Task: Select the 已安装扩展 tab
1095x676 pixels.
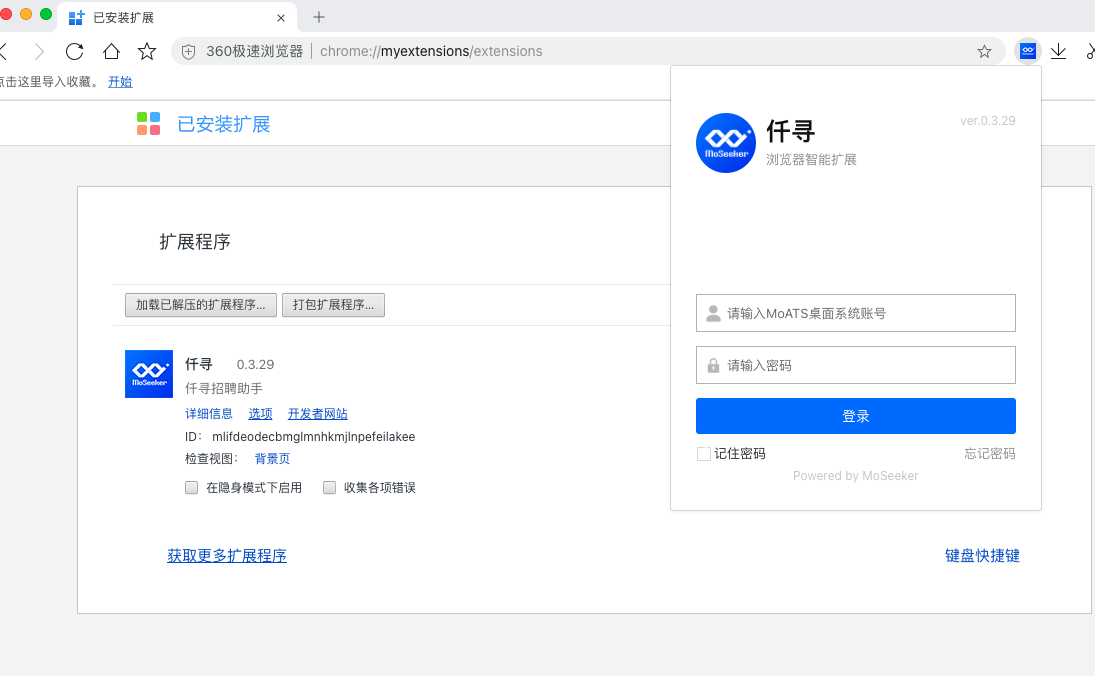Action: coord(177,17)
